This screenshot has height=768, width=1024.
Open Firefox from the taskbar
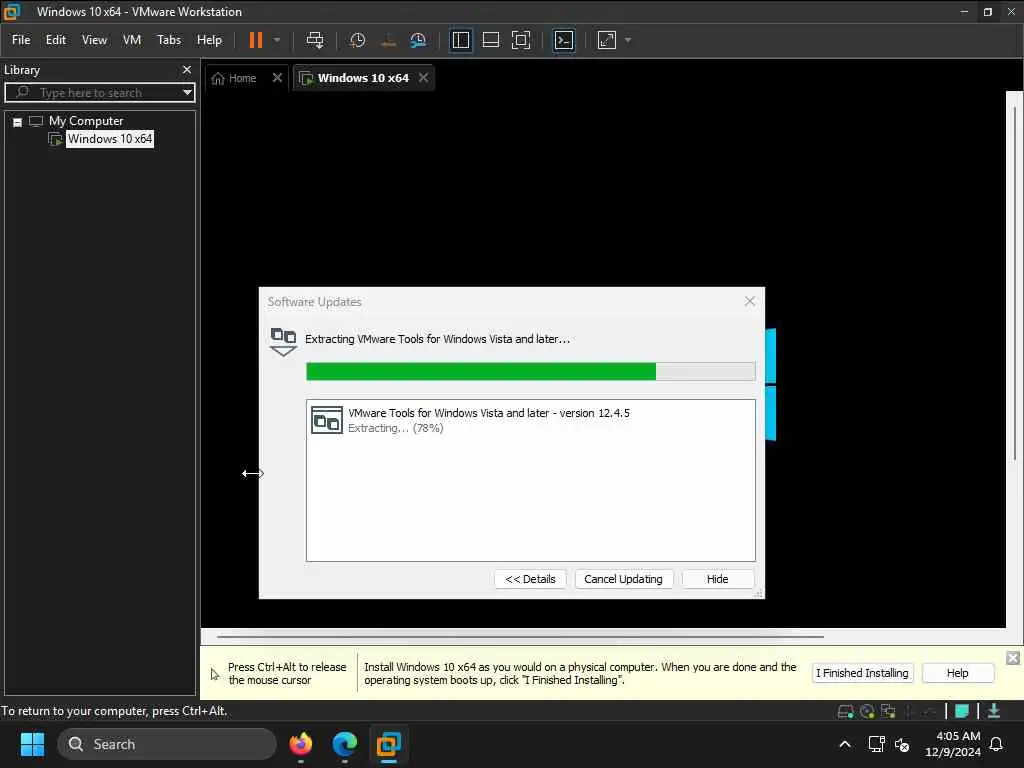(x=301, y=744)
